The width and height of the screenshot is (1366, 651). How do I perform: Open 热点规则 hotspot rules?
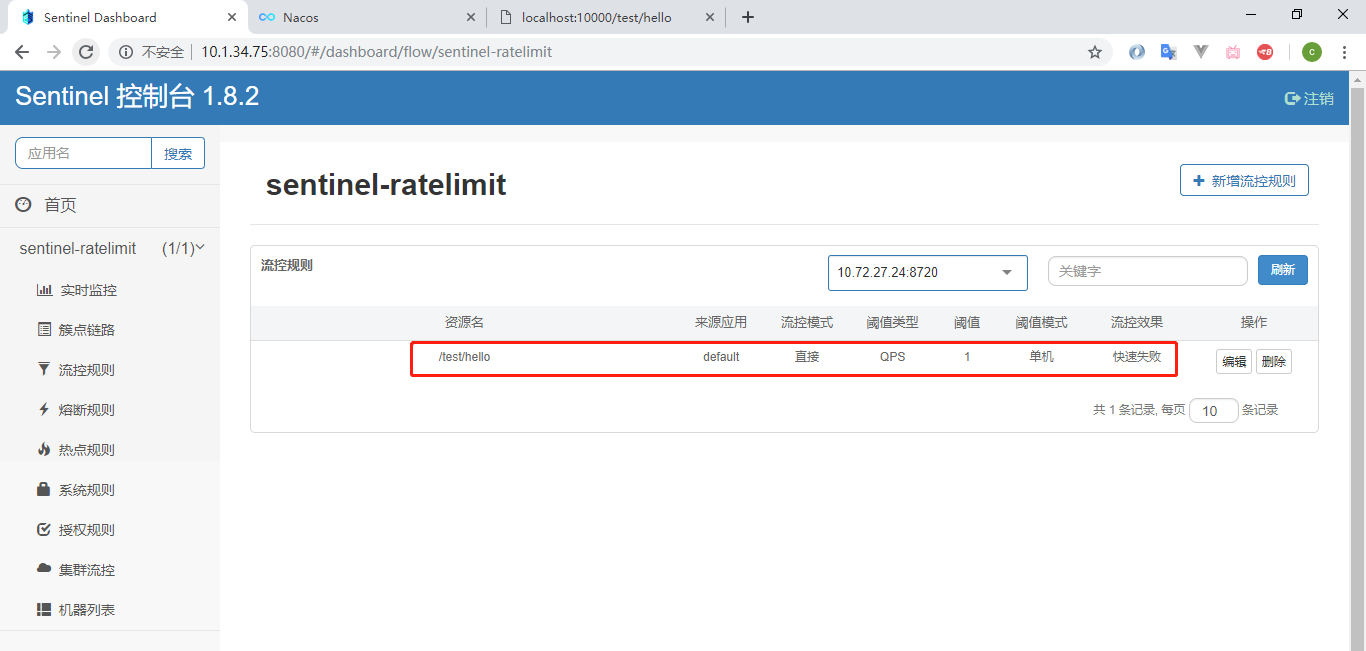click(x=77, y=450)
